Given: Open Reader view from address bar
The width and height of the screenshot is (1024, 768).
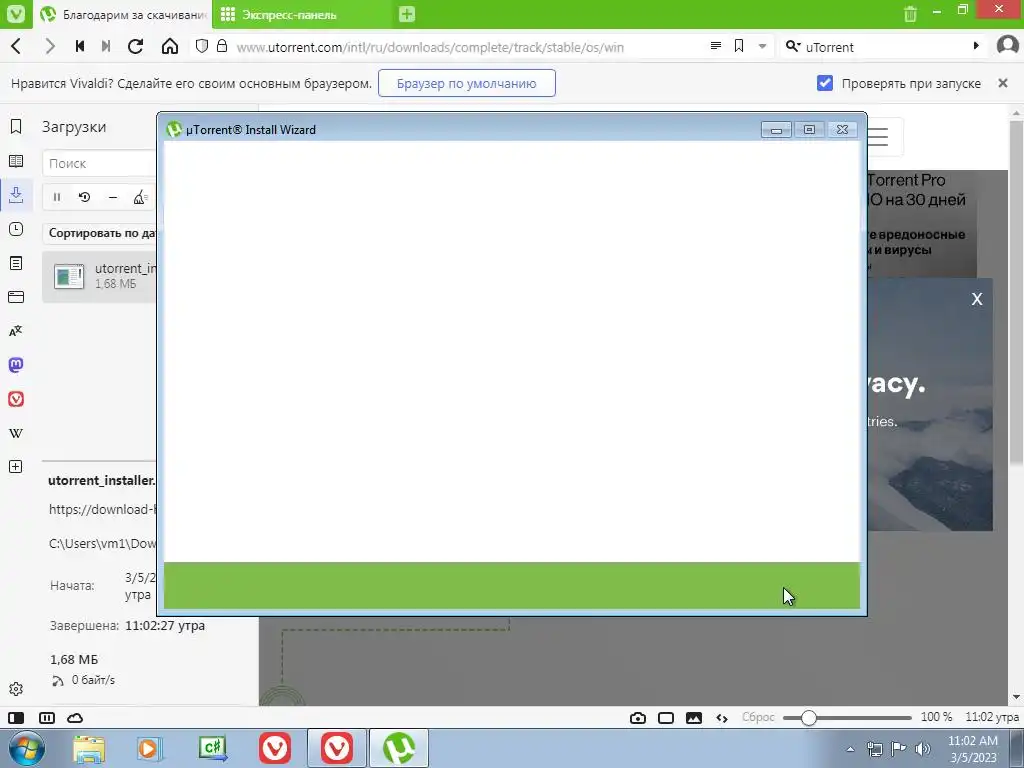Looking at the screenshot, I should (x=716, y=46).
